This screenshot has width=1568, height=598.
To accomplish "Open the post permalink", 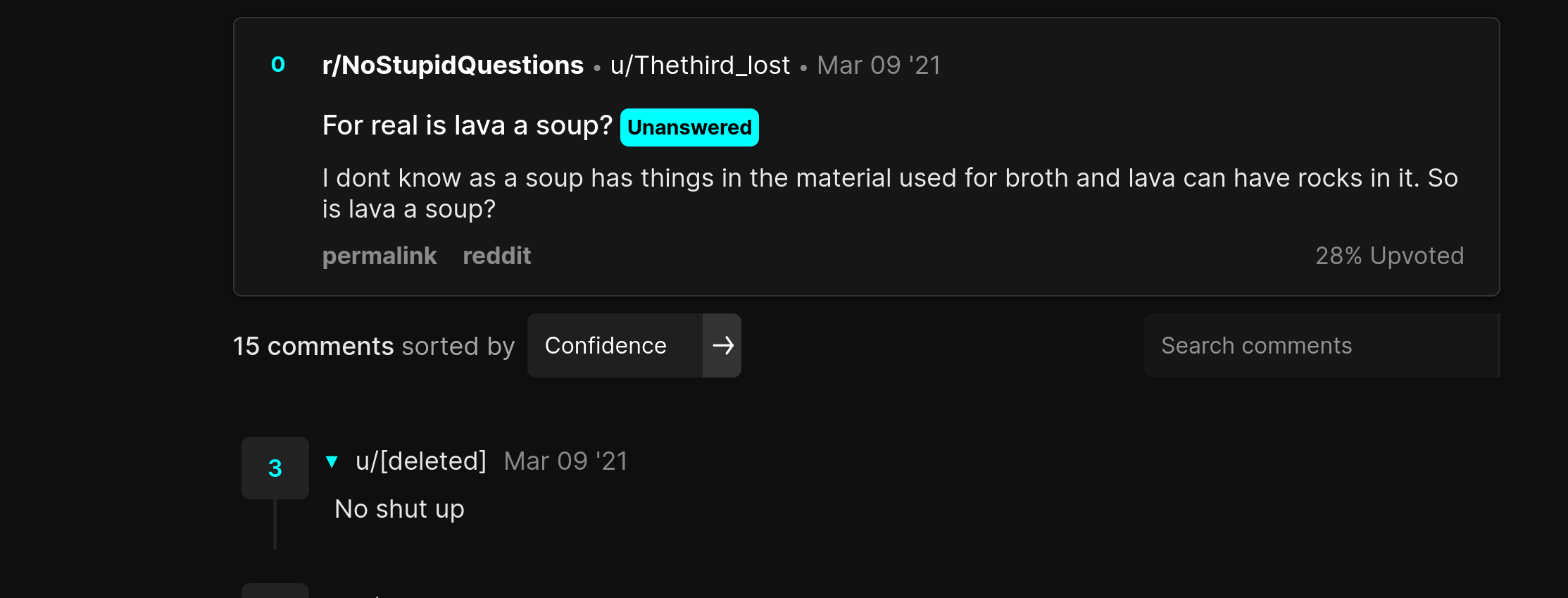I will point(380,256).
